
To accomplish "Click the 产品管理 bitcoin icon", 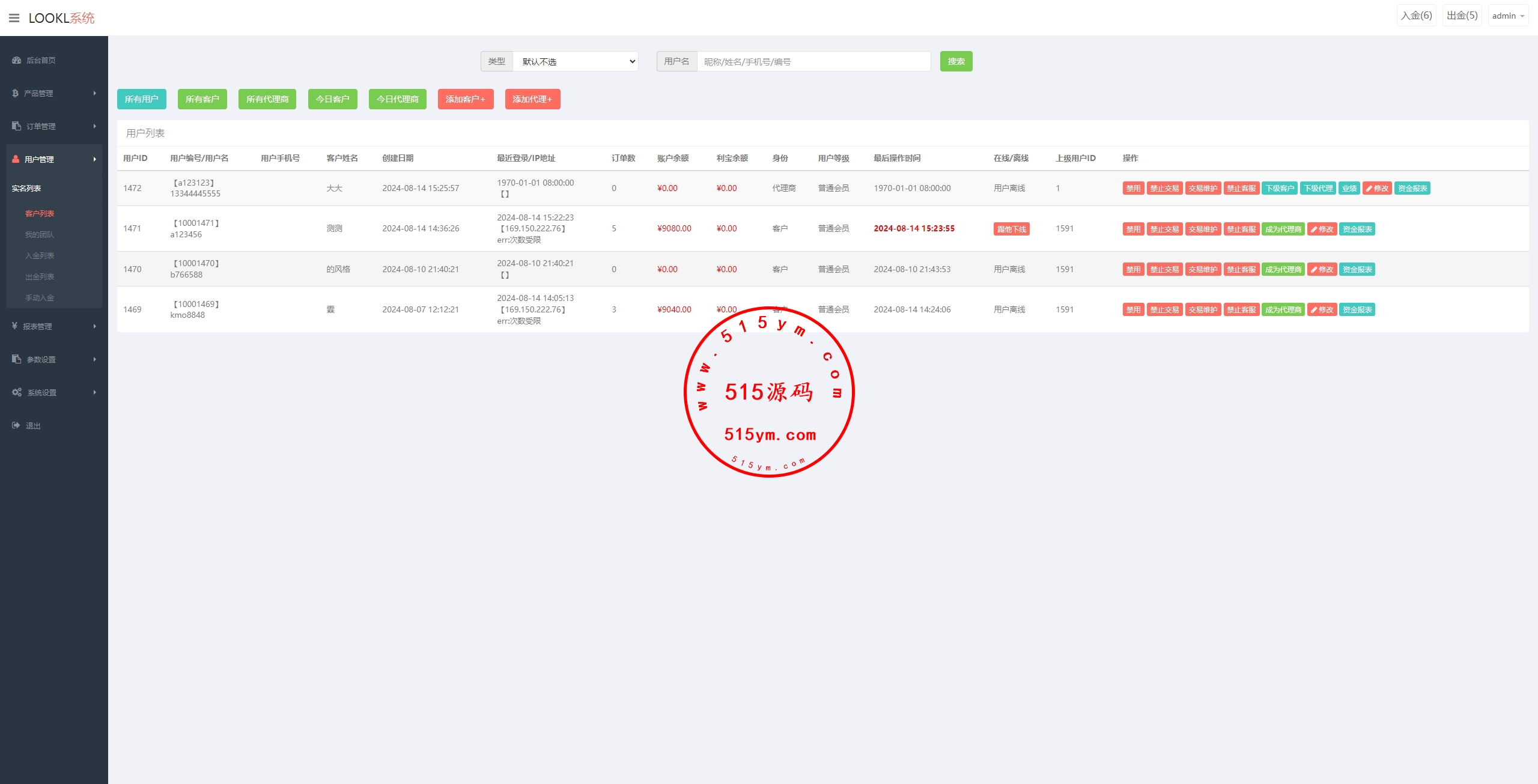I will click(15, 93).
